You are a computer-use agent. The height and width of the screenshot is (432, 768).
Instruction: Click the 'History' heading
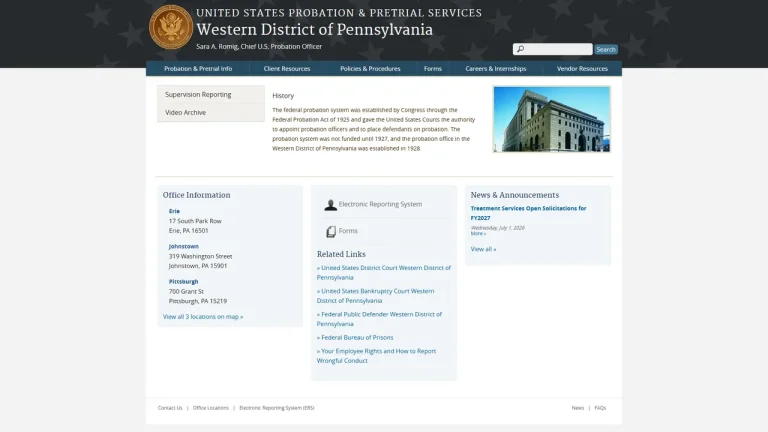pos(283,96)
